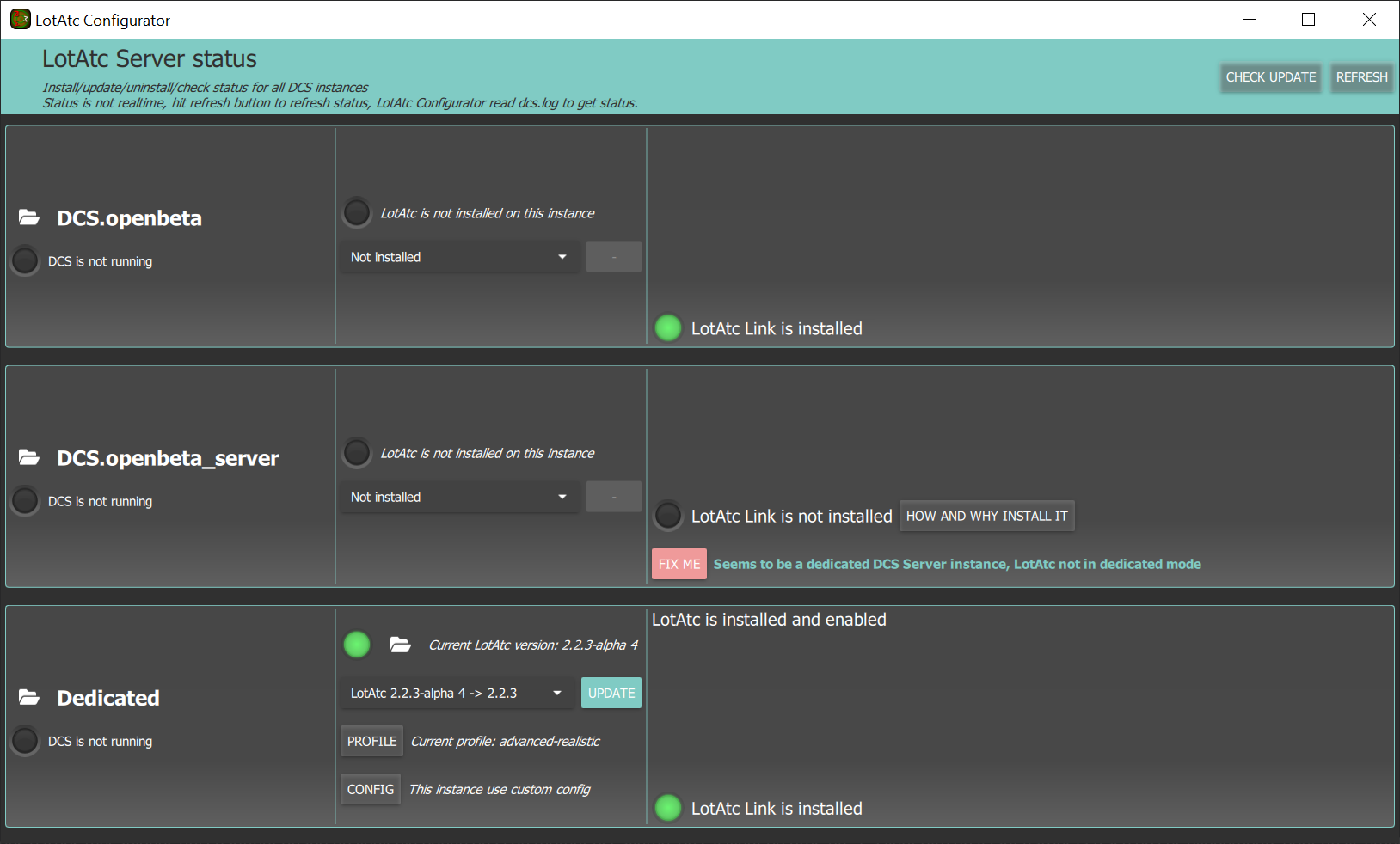
Task: Click 'This instance use custom config' text
Action: pos(500,789)
